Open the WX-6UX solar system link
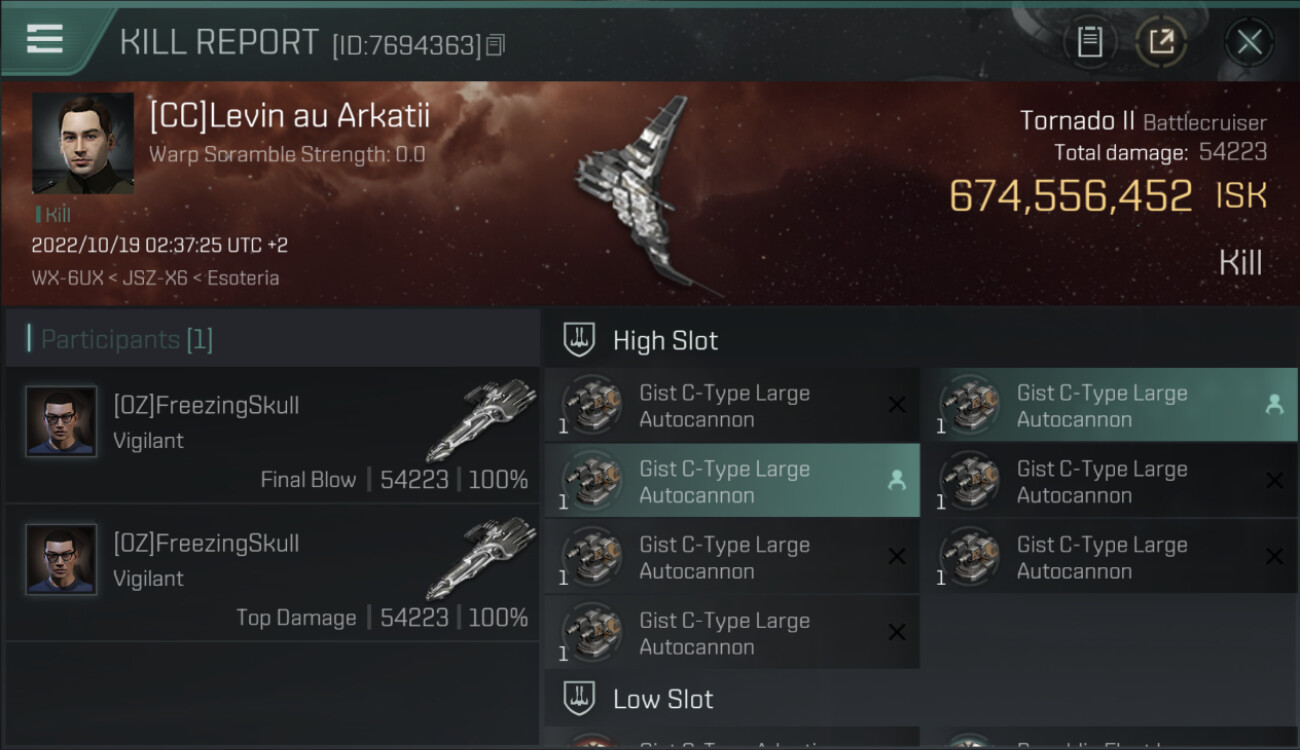This screenshot has width=1300, height=750. point(67,278)
